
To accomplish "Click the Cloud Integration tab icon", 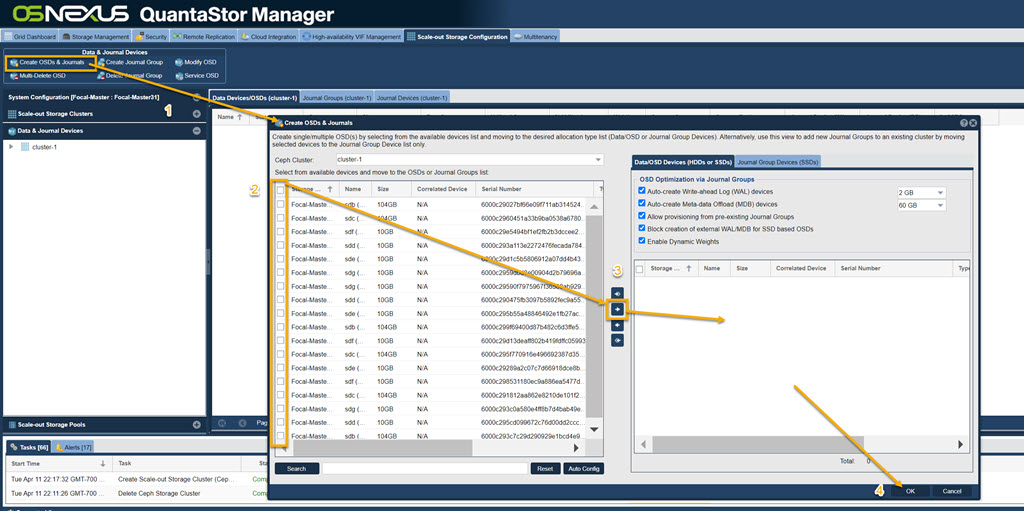I will 246,37.
